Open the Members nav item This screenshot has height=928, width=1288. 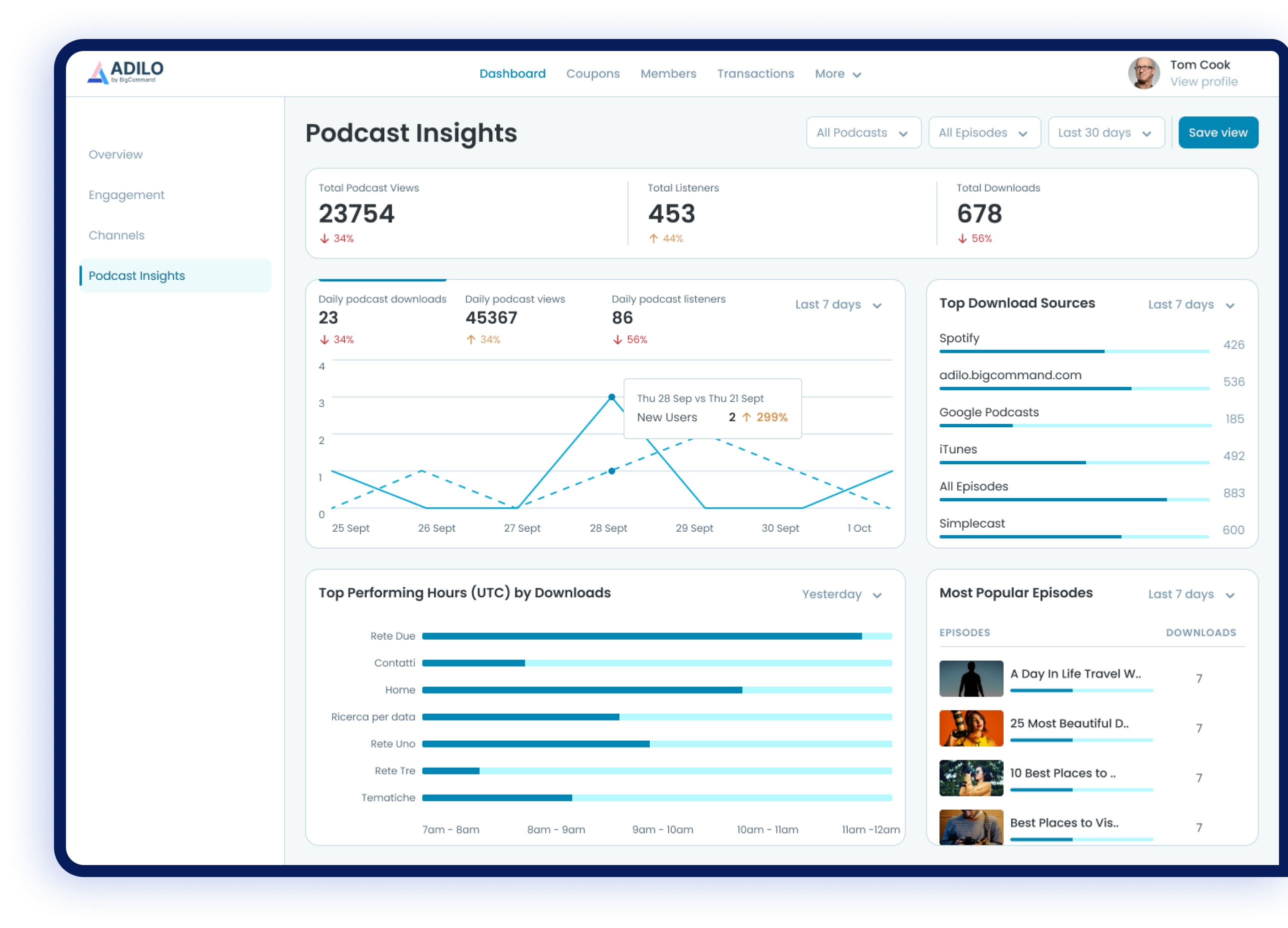tap(668, 74)
